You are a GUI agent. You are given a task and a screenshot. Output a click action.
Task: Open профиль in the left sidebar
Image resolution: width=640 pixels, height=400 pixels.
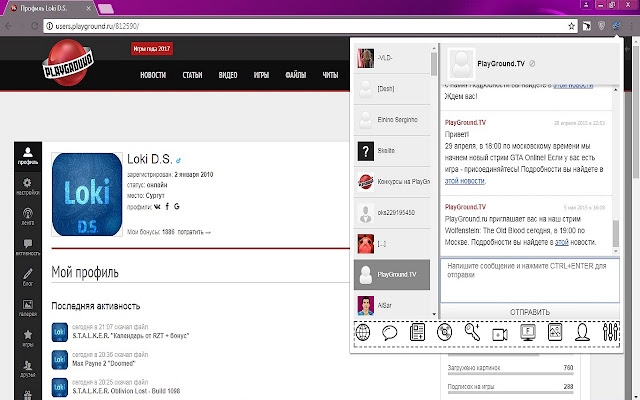[28, 156]
